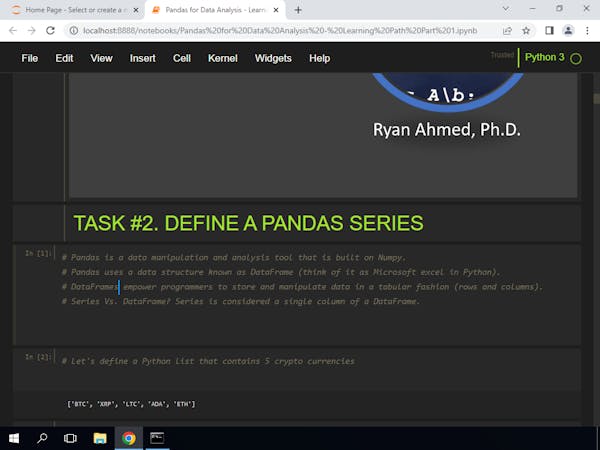Open the Cell menu
This screenshot has height=450, width=600.
[181, 58]
